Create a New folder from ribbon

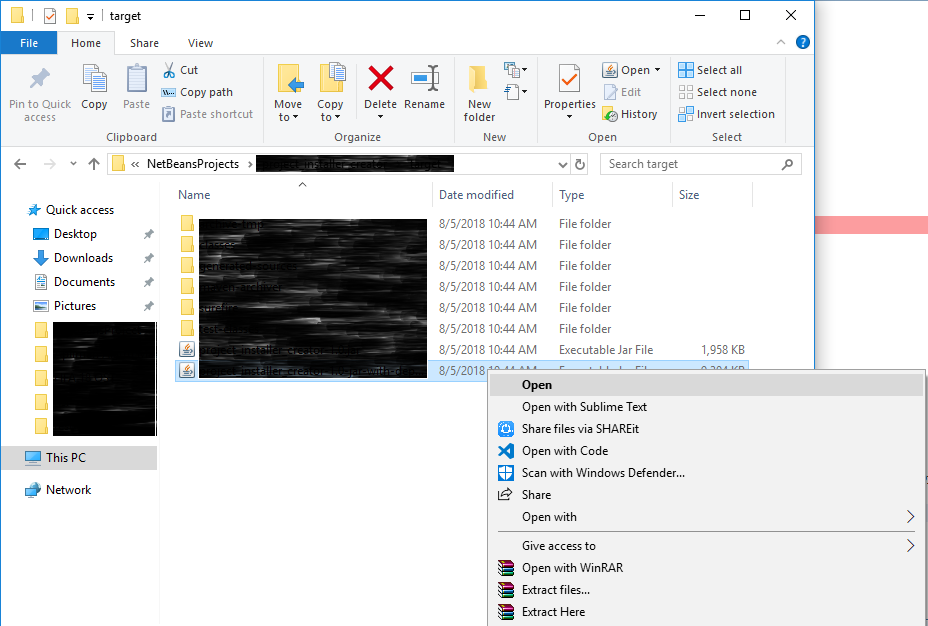479,93
